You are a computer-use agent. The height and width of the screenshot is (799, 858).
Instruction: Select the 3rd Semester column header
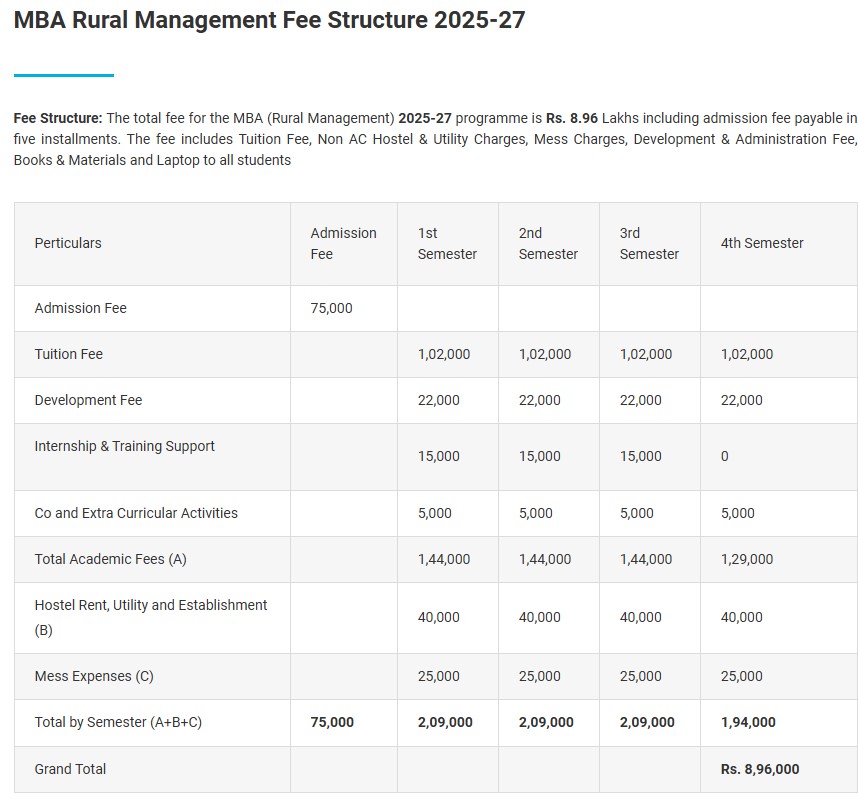pyautogui.click(x=649, y=243)
